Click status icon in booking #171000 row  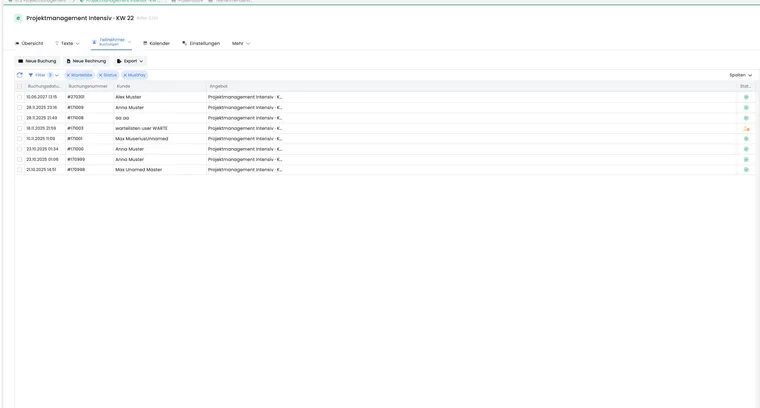click(746, 149)
